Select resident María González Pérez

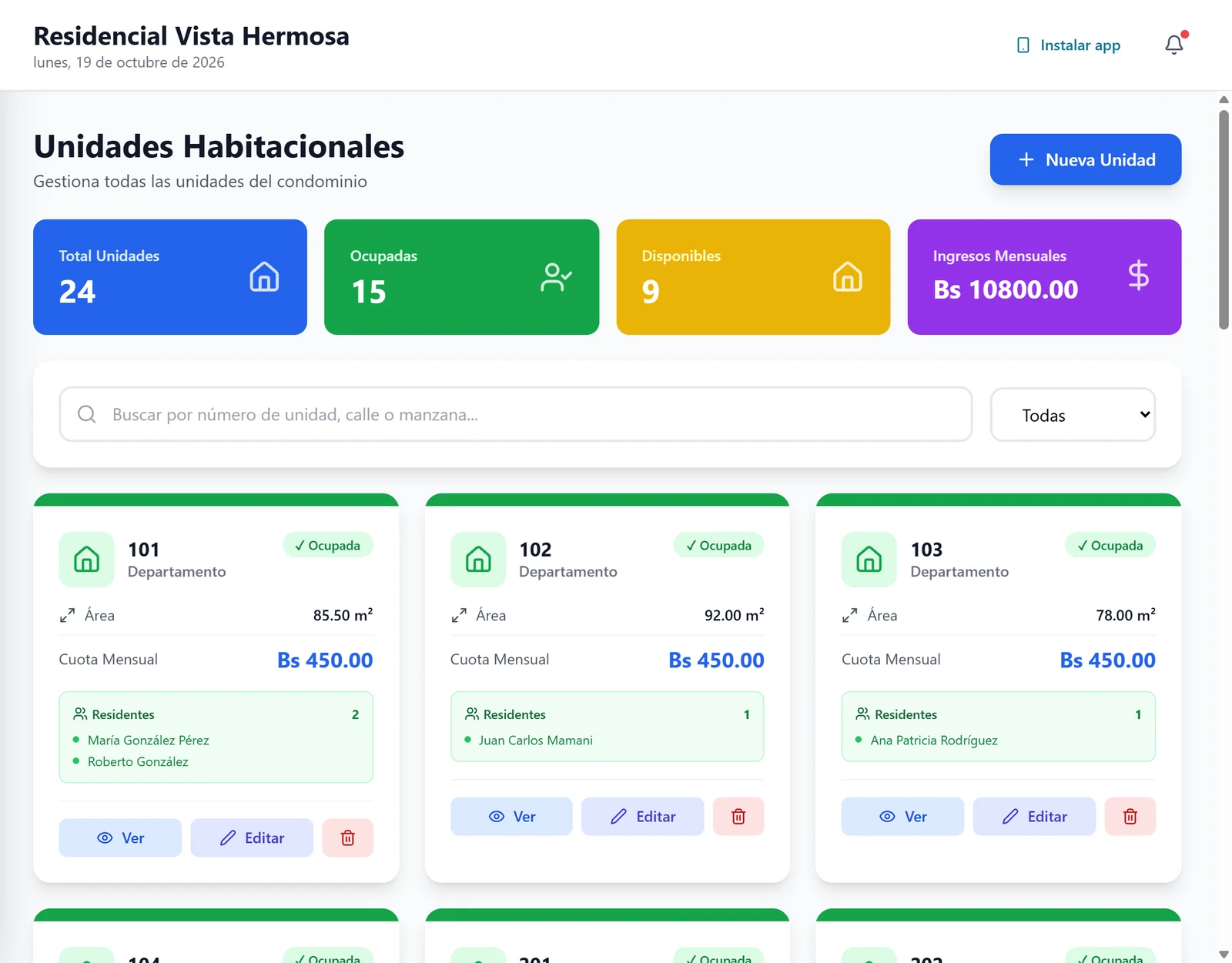coord(149,740)
